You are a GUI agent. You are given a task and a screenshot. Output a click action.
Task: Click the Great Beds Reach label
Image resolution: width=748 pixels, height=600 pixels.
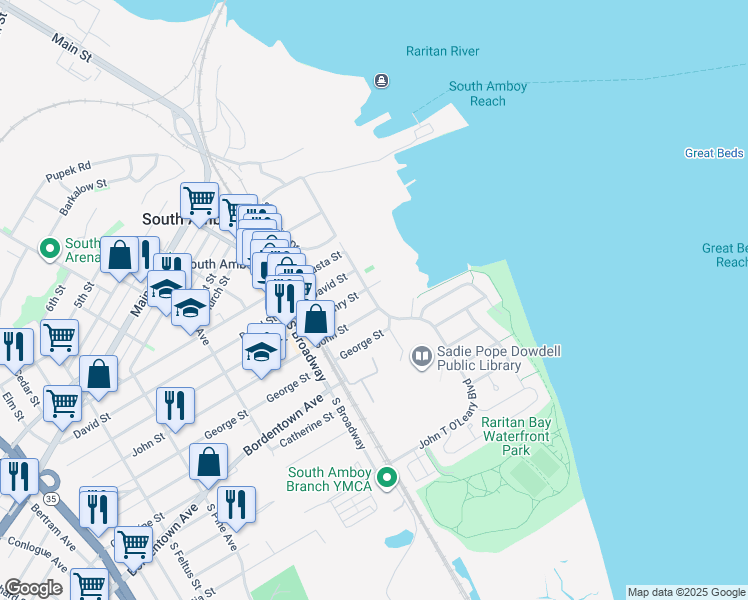(x=726, y=255)
